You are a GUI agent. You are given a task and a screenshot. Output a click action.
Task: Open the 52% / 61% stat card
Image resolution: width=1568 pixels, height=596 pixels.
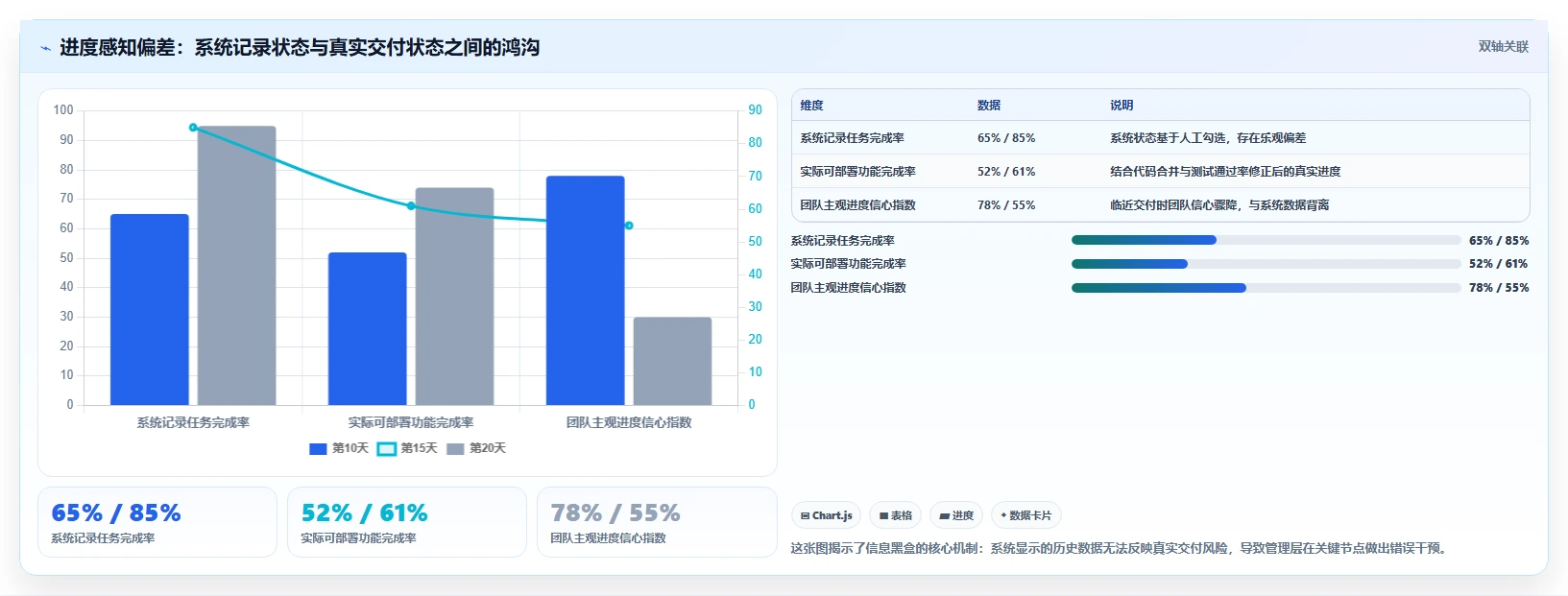click(407, 522)
